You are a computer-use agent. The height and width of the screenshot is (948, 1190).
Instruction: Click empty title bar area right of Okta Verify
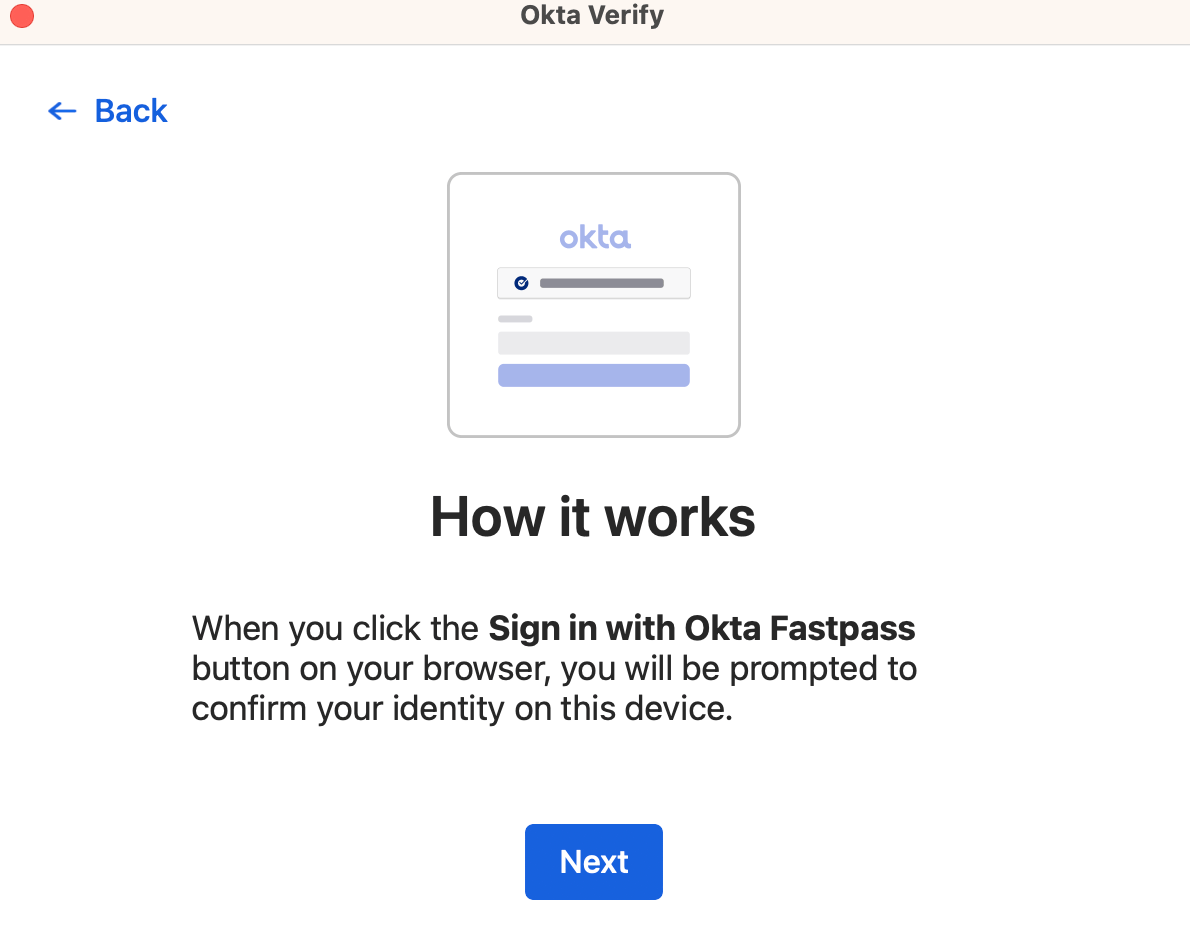[900, 16]
